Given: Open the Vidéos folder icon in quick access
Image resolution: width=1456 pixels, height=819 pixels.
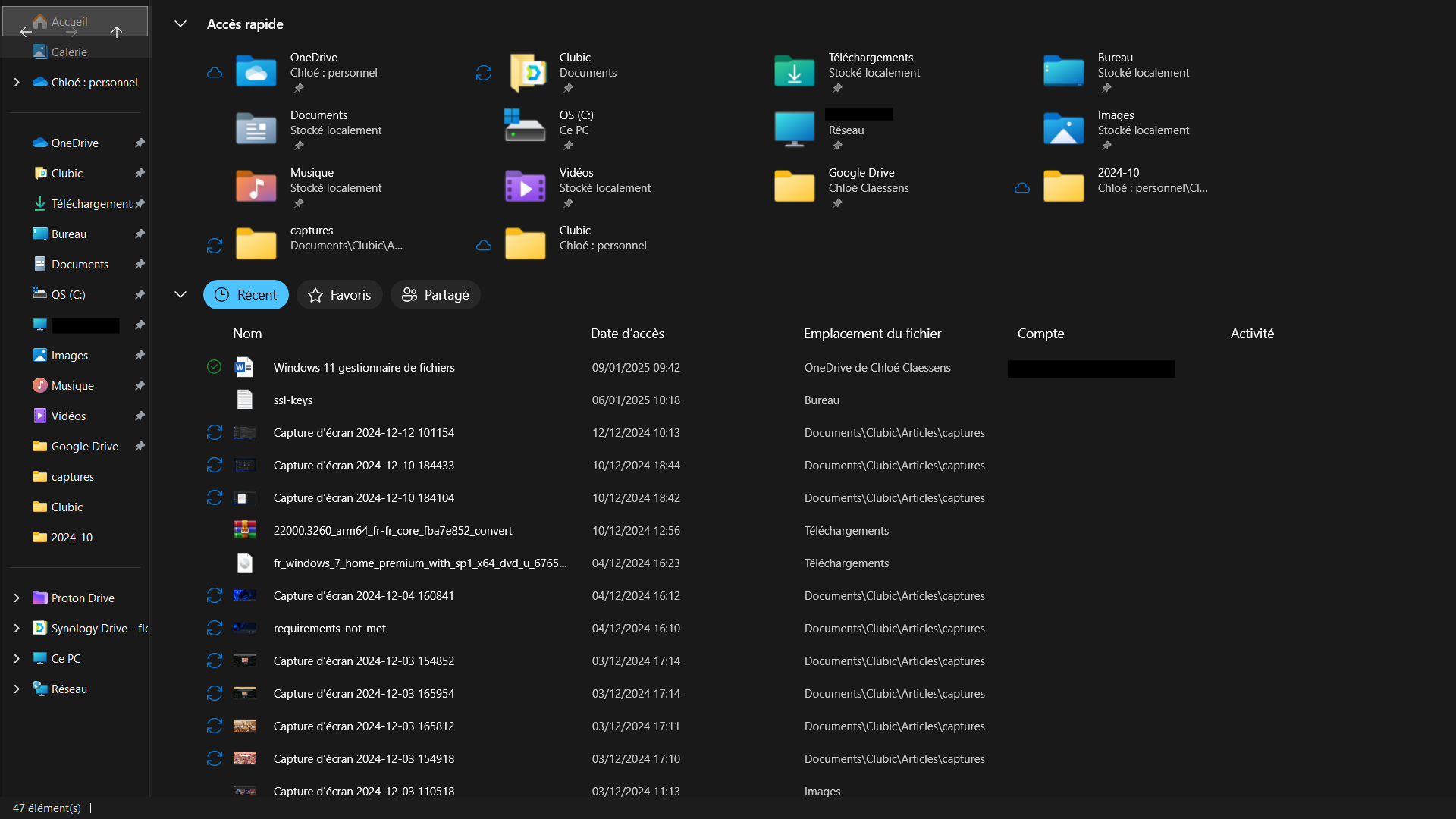Looking at the screenshot, I should click(x=525, y=187).
